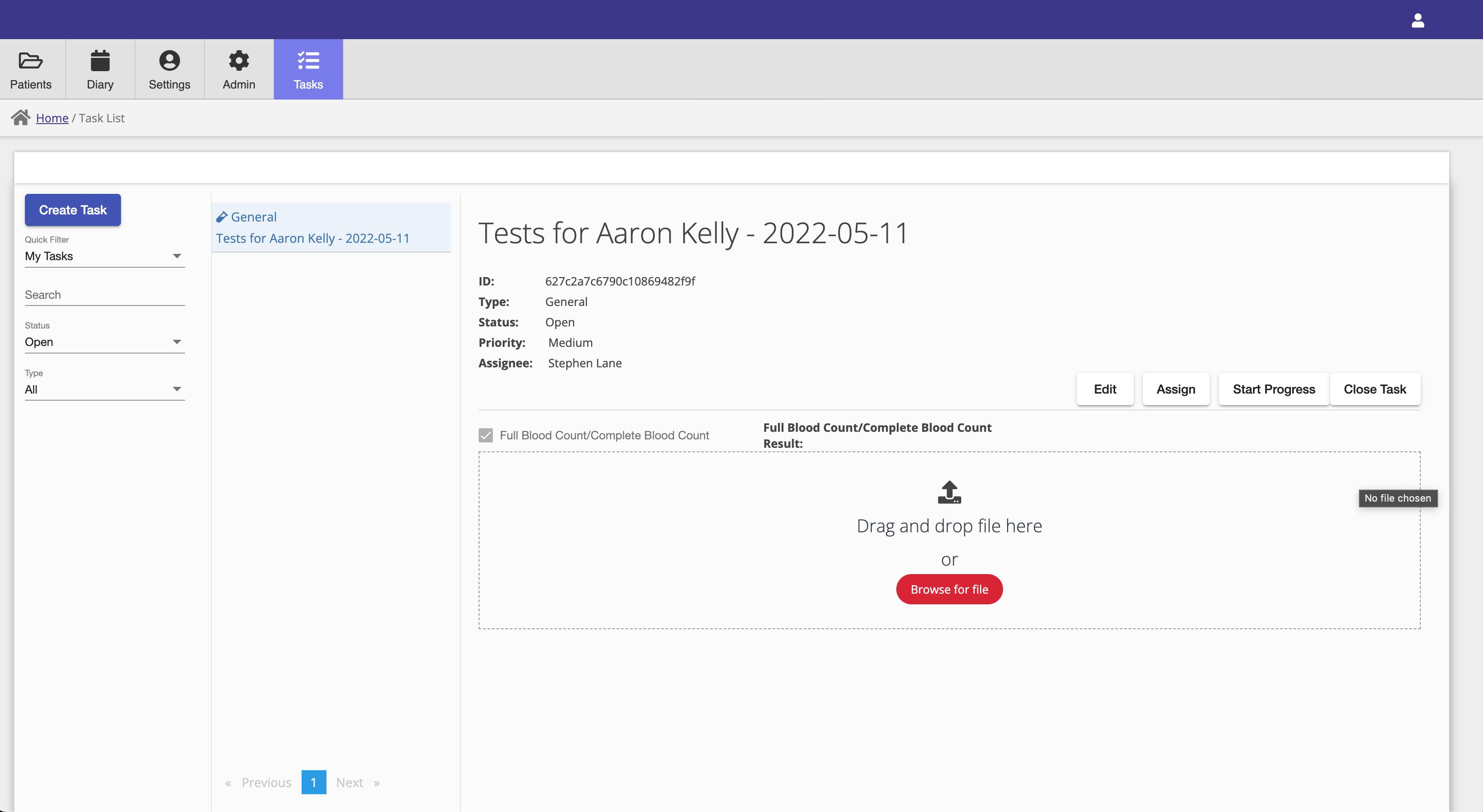Click the Close Task button

coord(1375,389)
